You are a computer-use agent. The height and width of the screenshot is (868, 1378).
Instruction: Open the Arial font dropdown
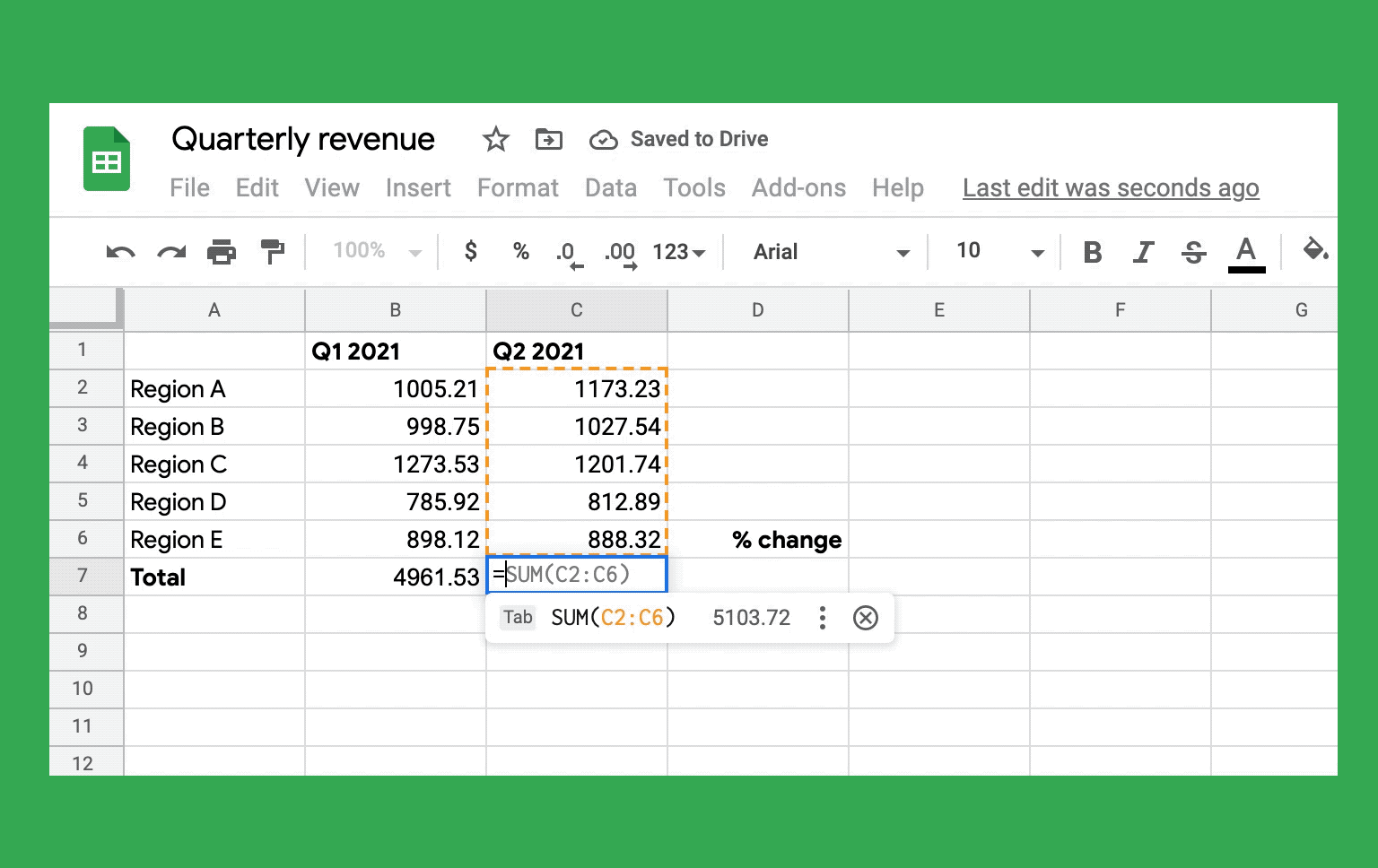pyautogui.click(x=831, y=252)
